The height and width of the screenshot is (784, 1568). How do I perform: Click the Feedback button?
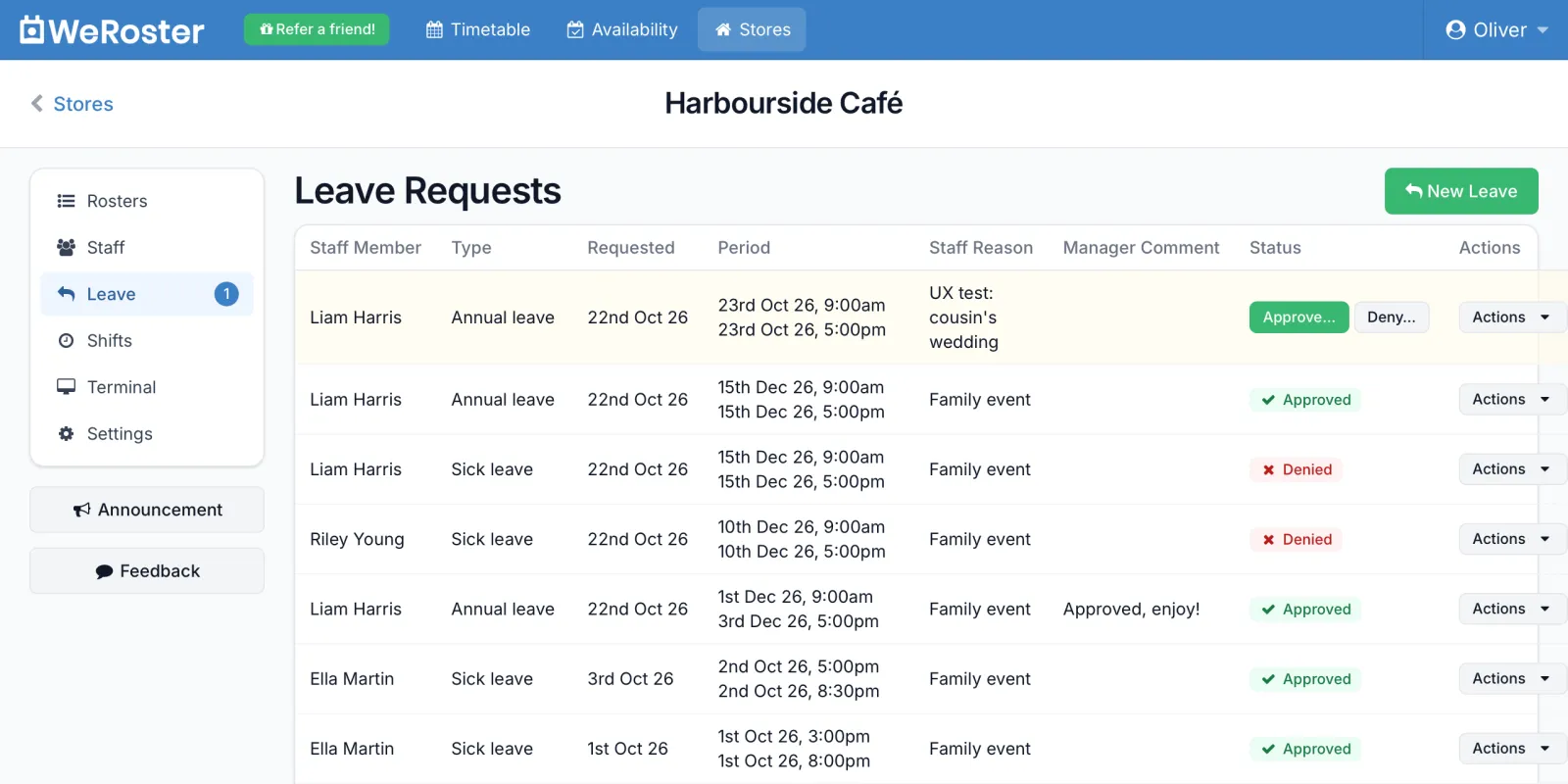pos(147,570)
